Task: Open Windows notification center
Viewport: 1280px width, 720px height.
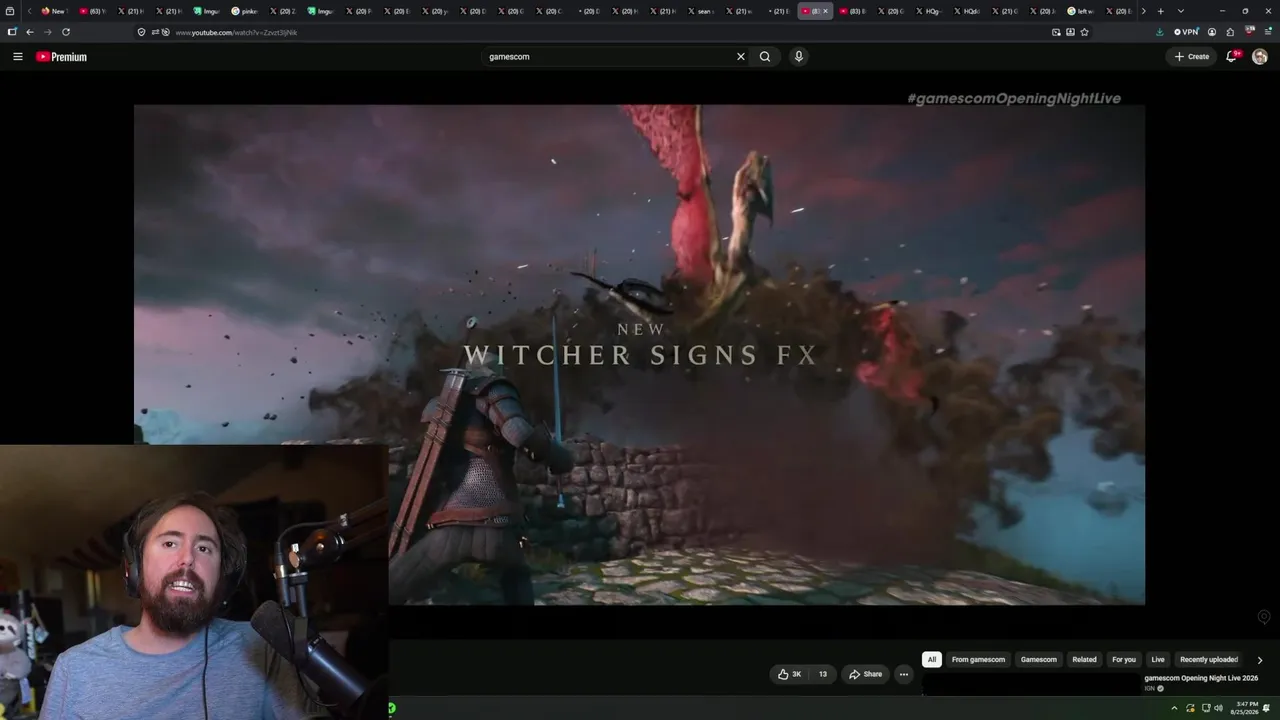Action: (1266, 708)
